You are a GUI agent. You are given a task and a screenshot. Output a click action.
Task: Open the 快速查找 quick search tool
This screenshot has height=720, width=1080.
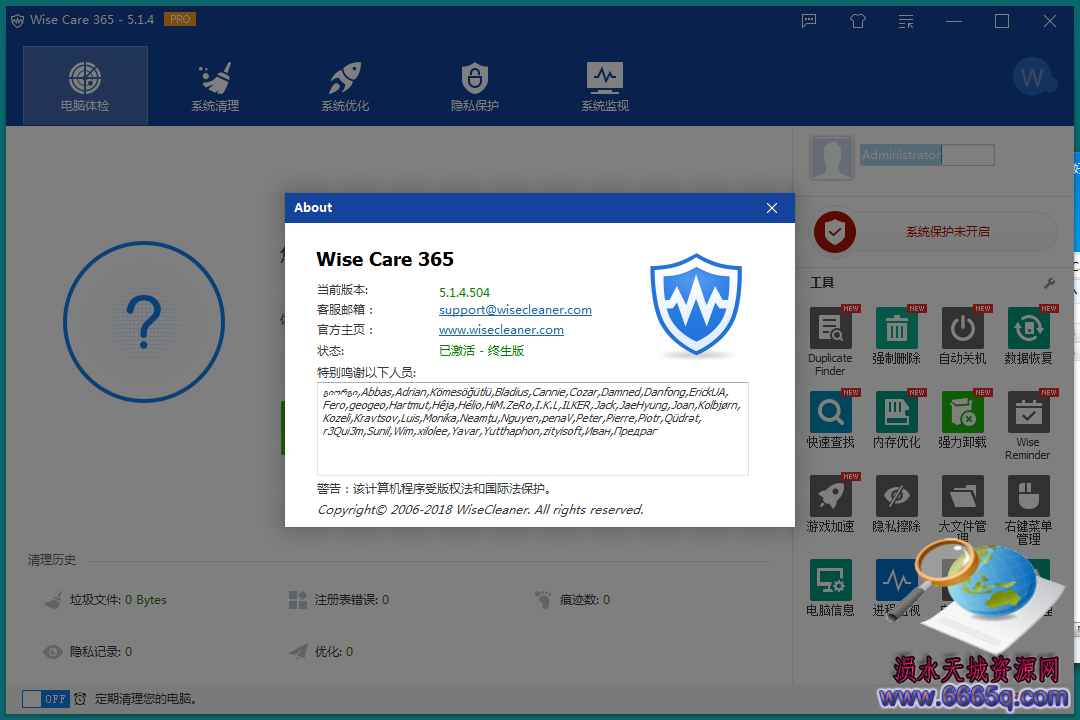830,420
